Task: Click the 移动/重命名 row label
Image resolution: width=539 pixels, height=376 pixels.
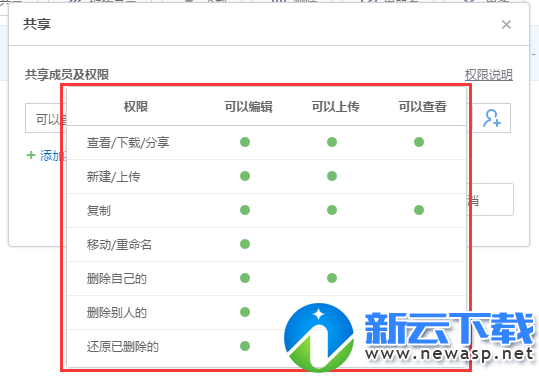Action: pyautogui.click(x=119, y=244)
